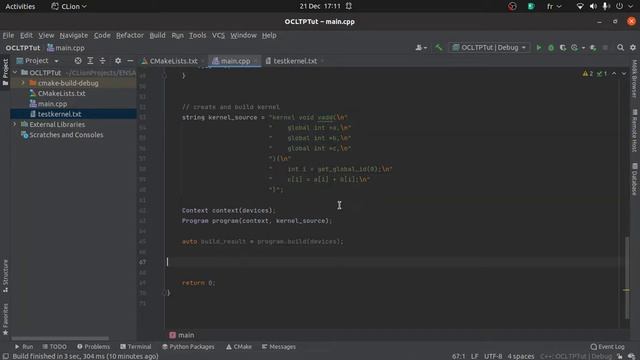The image size is (640, 360).
Task: Open the Event Log
Action: (x=607, y=347)
